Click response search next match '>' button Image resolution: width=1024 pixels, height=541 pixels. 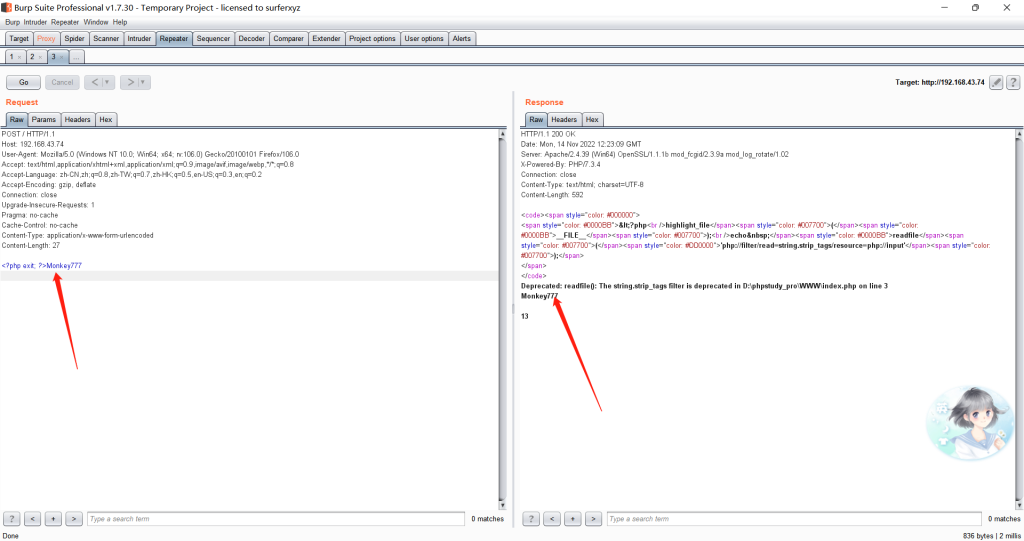[x=592, y=519]
